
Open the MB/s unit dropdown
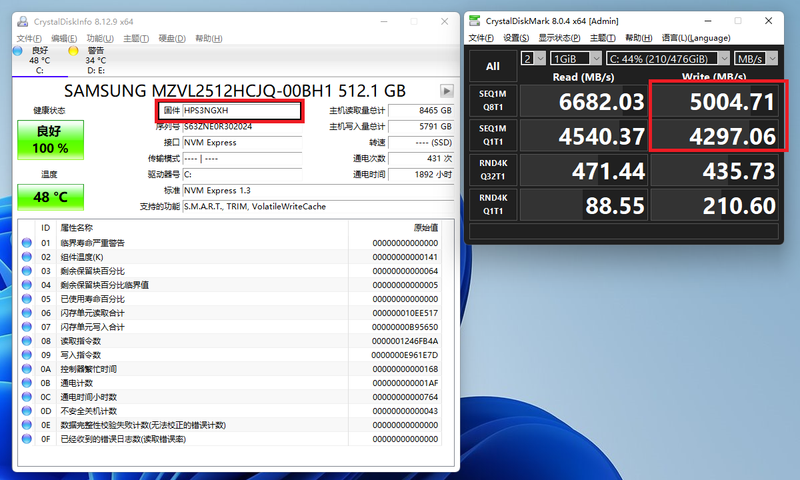pyautogui.click(x=757, y=58)
